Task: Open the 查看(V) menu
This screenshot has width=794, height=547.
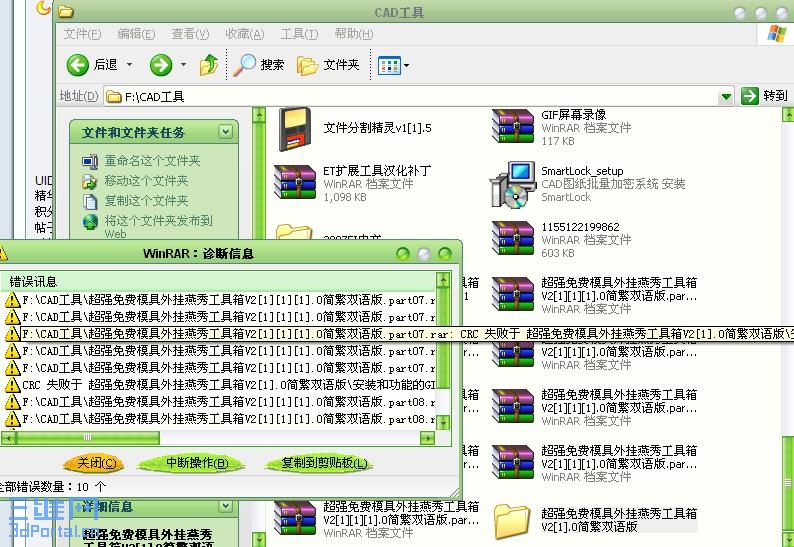Action: tap(190, 34)
